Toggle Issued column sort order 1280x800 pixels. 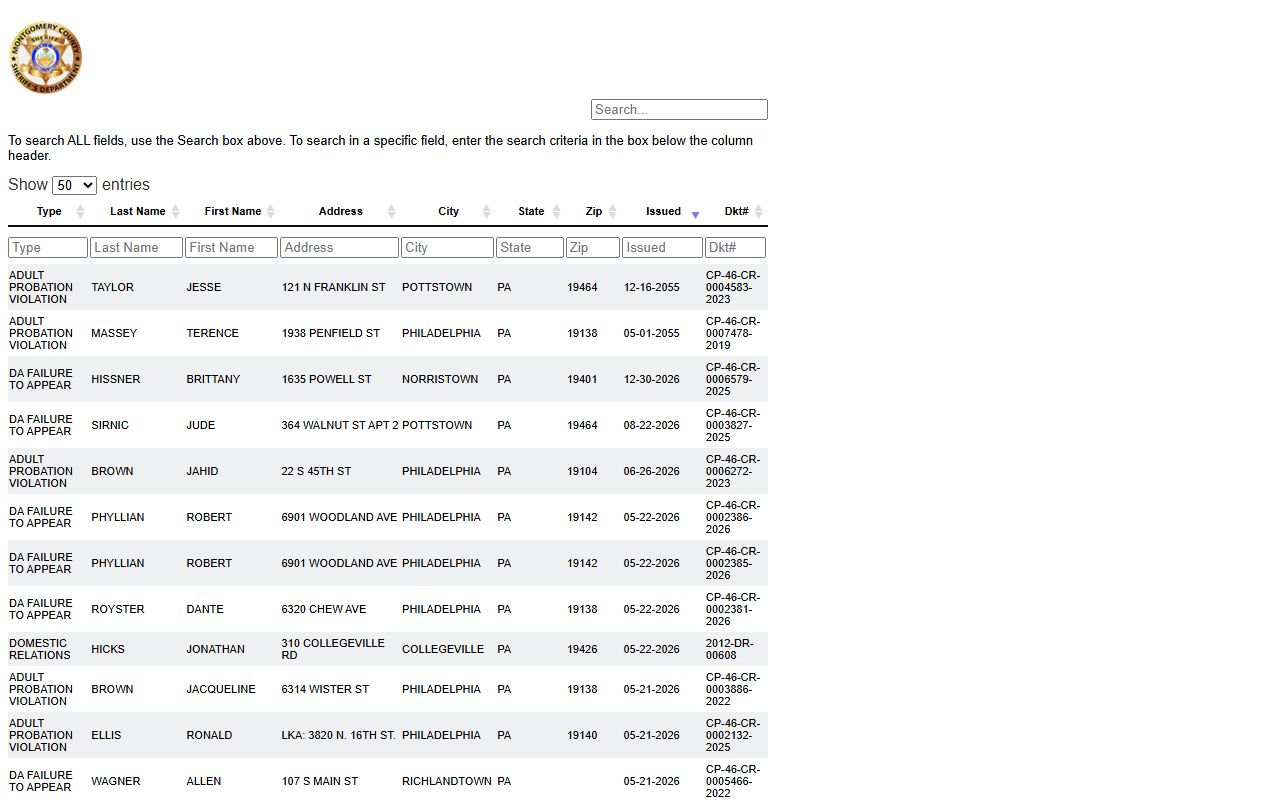click(x=663, y=211)
